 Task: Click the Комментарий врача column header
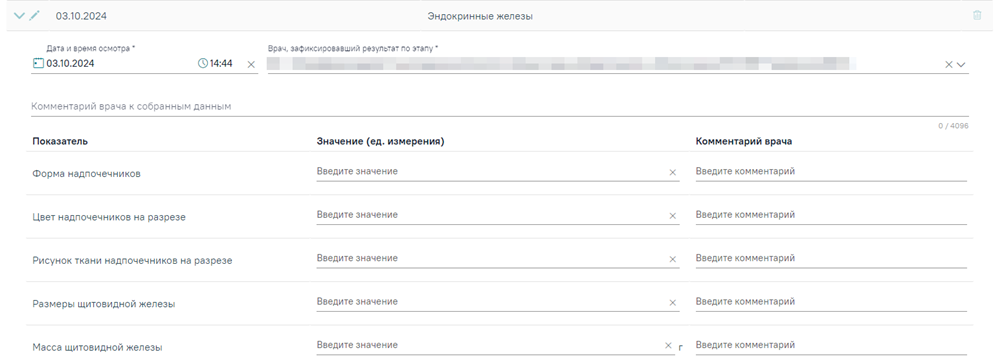tap(744, 141)
